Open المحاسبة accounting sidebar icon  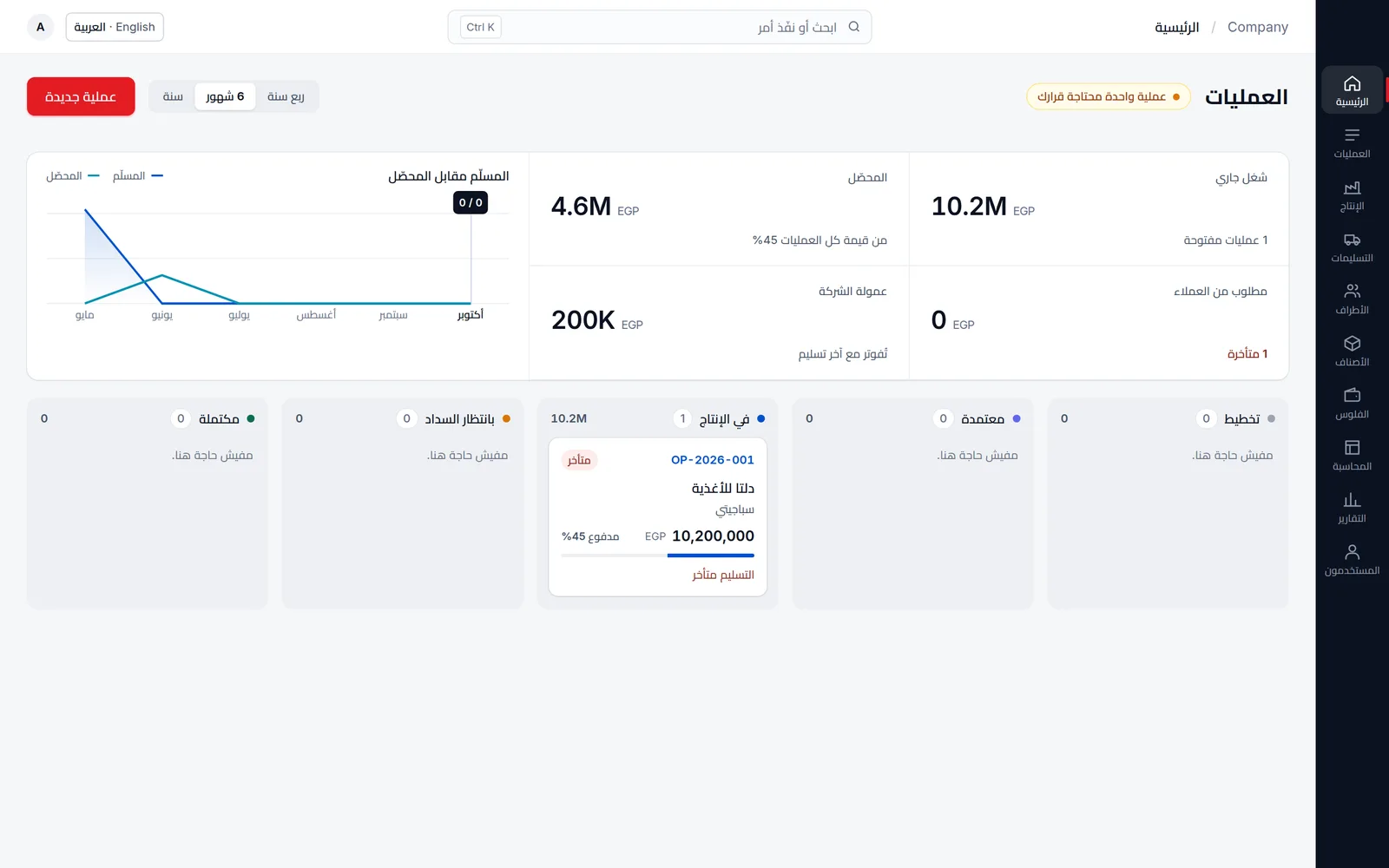(1352, 456)
